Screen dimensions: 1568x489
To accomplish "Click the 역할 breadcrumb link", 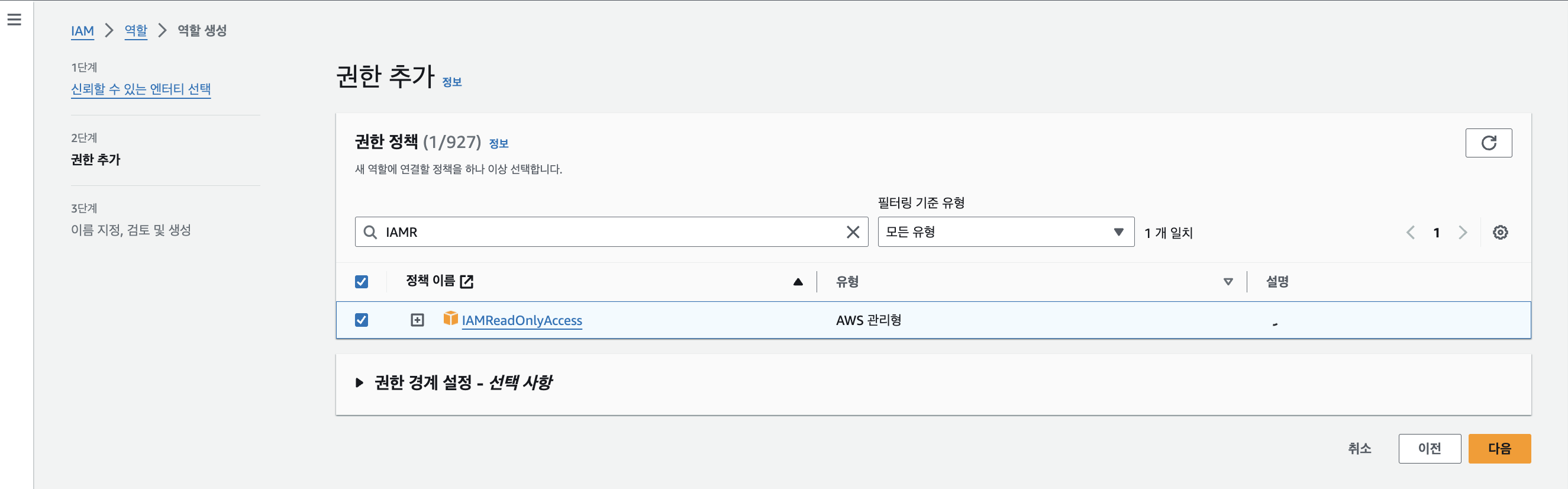I will tap(135, 30).
